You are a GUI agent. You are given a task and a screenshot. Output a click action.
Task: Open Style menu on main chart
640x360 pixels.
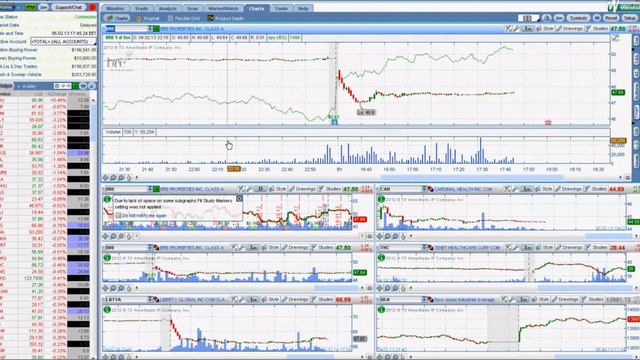point(545,29)
